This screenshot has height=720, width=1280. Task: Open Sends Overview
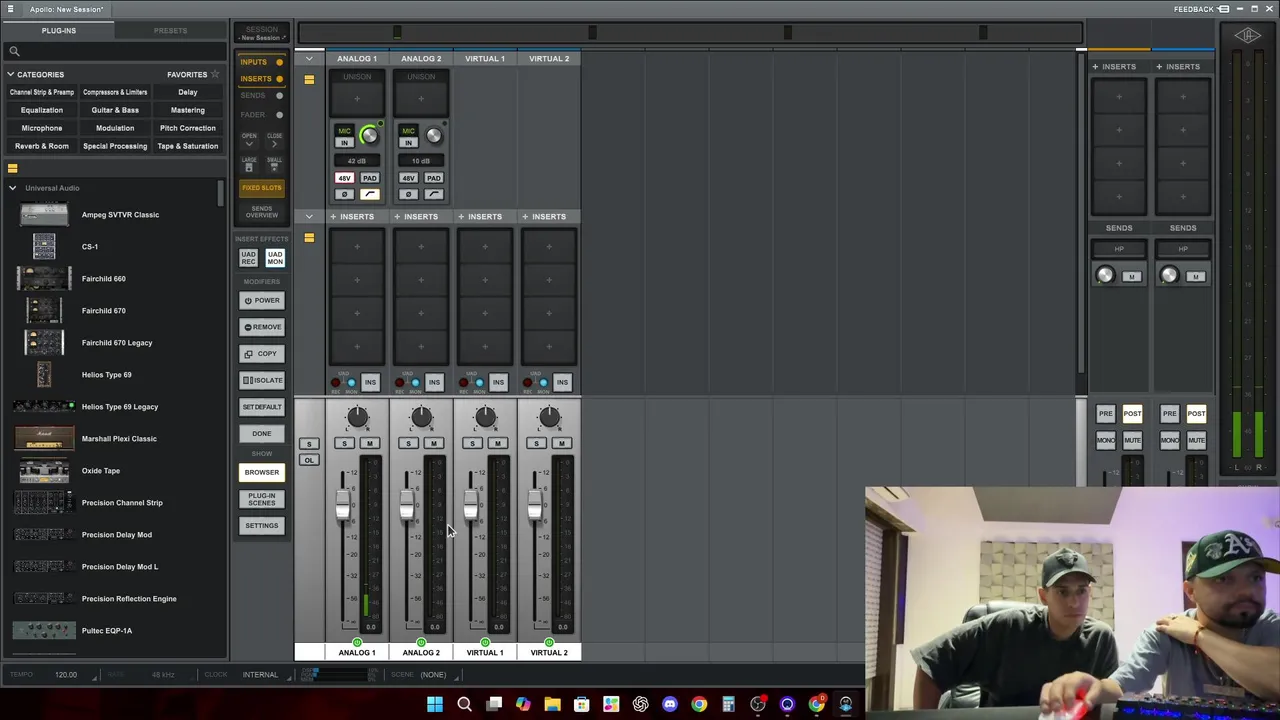262,212
